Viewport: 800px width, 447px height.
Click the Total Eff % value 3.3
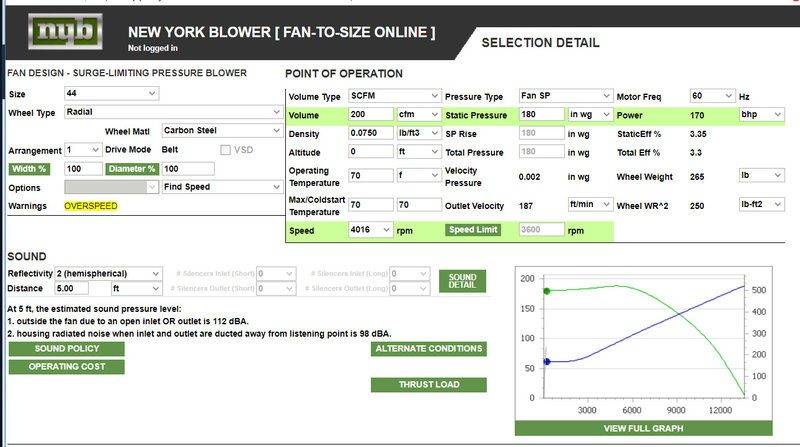(x=695, y=153)
